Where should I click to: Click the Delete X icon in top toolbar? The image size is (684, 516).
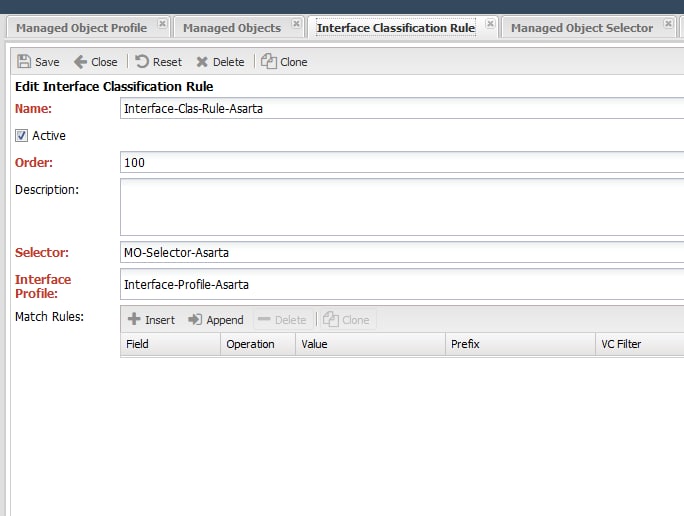click(202, 62)
